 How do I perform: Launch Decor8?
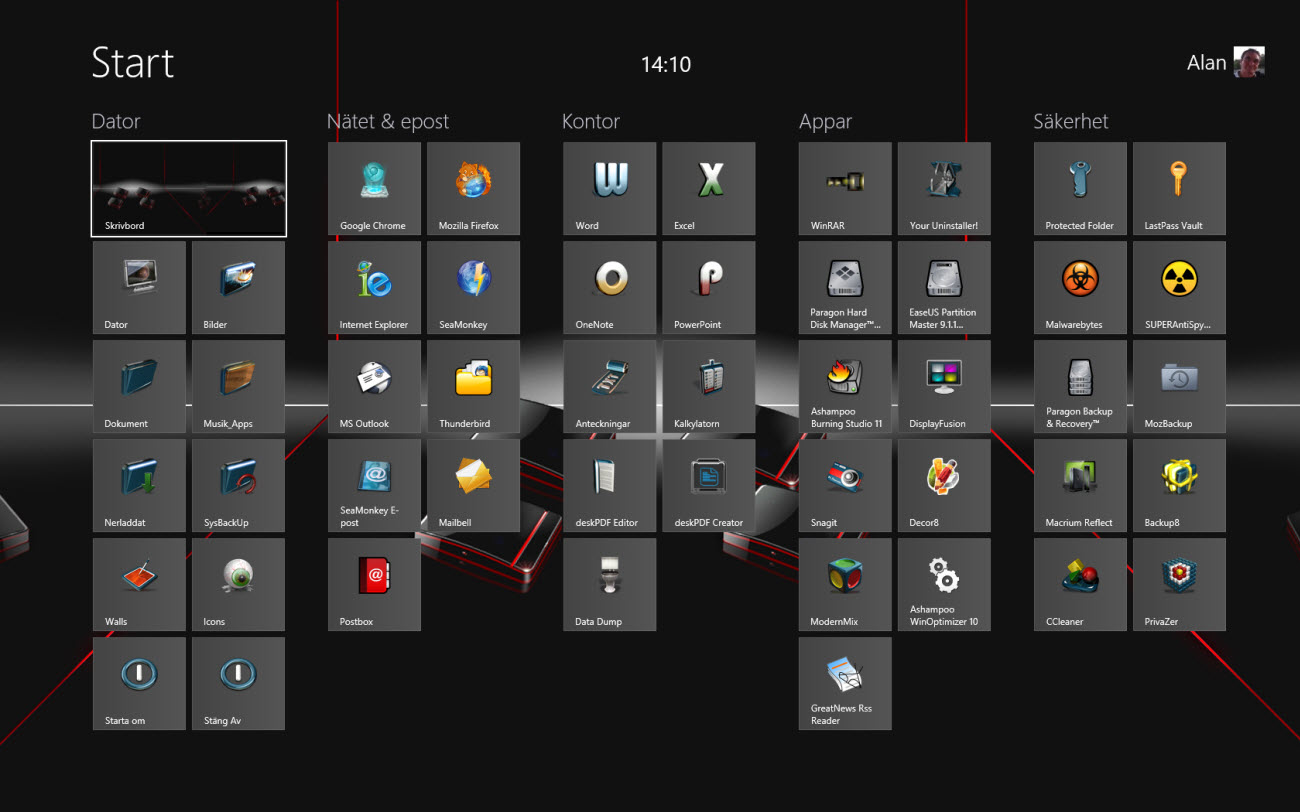[x=944, y=485]
